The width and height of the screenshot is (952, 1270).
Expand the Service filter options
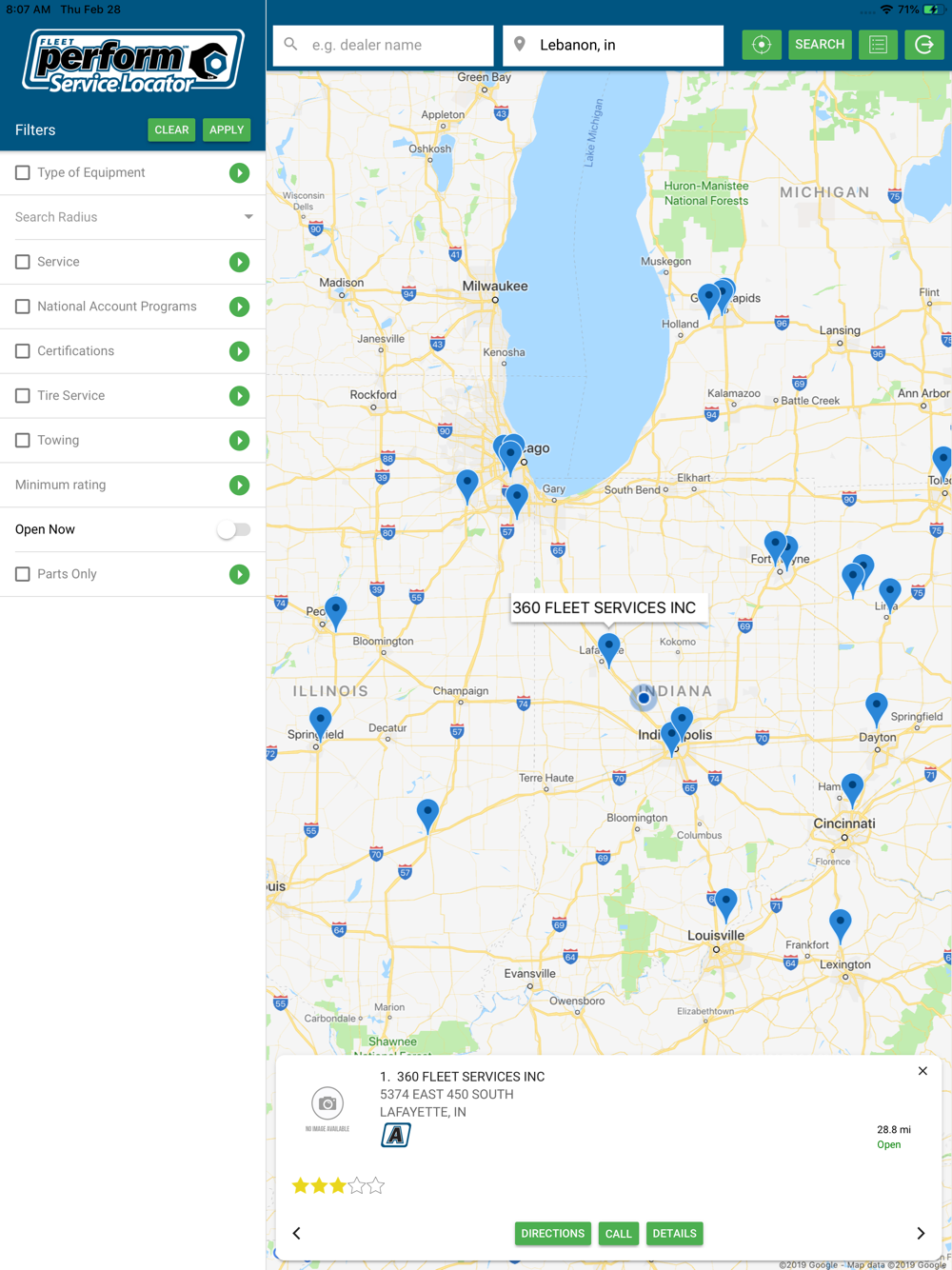[239, 262]
